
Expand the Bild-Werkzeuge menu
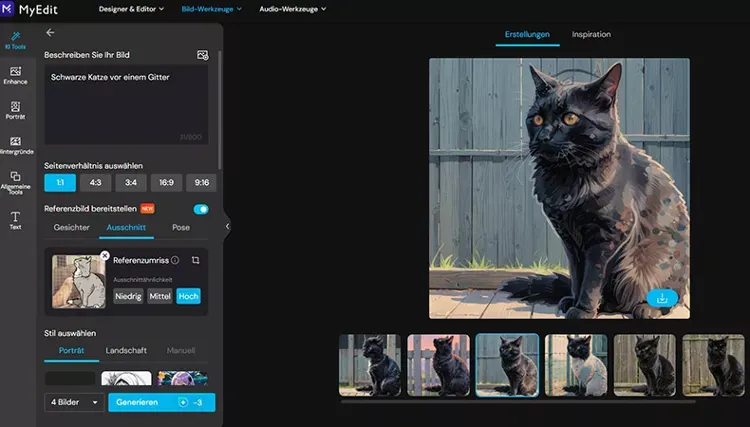[x=211, y=9]
